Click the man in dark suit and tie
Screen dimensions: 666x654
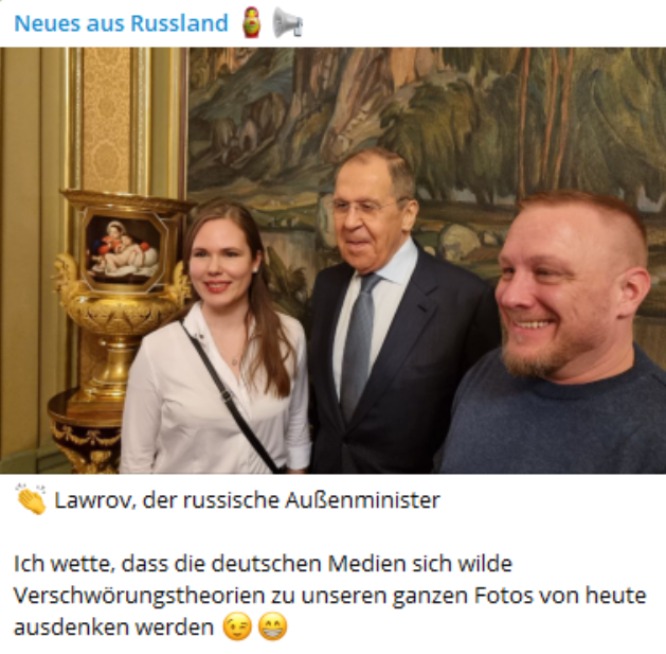395,314
